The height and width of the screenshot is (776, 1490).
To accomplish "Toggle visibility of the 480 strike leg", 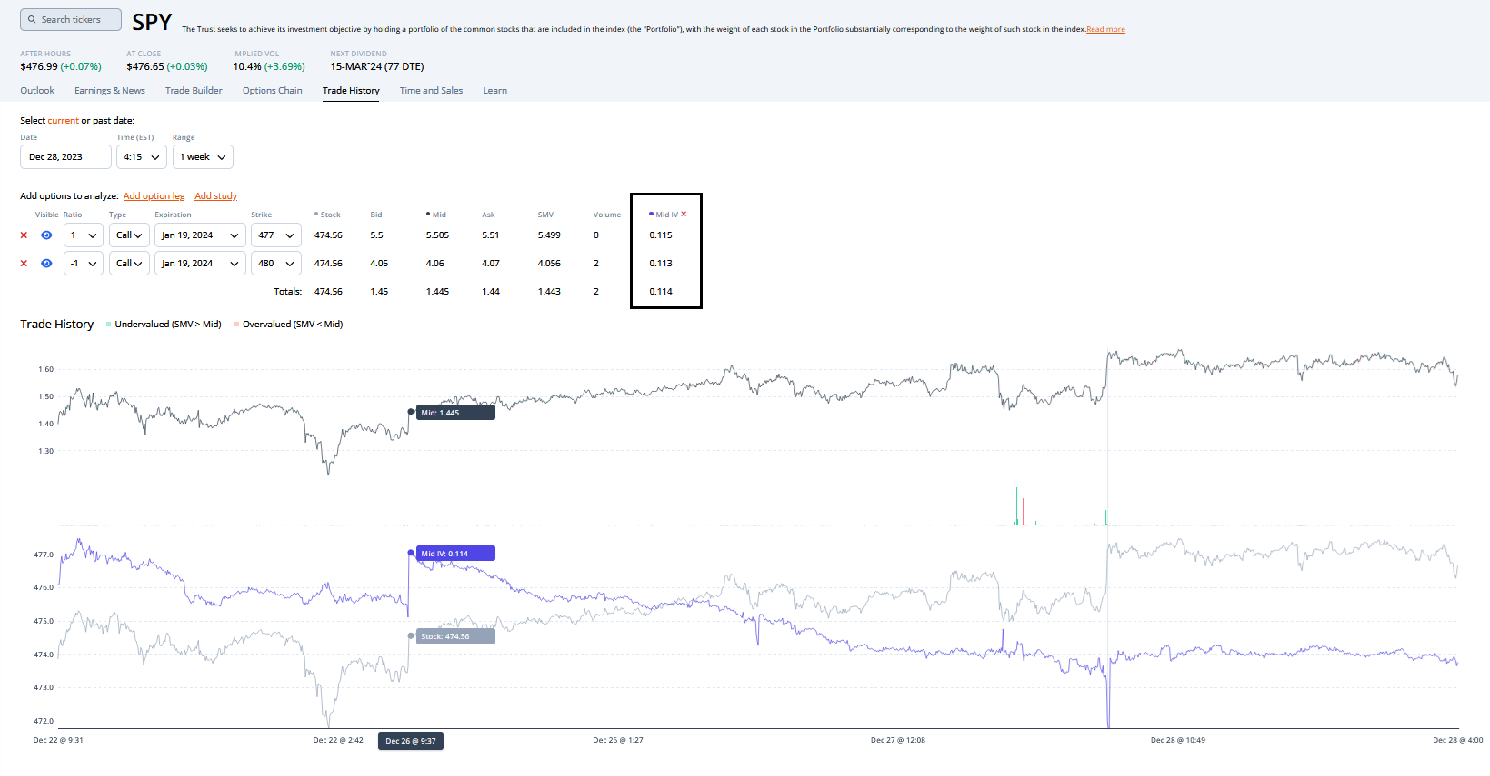I will click(x=46, y=263).
